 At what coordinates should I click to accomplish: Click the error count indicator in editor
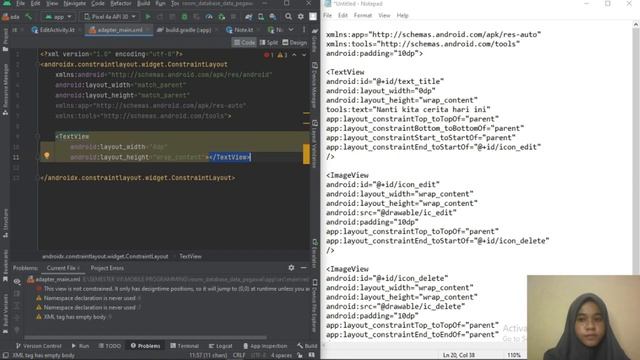pos(269,55)
